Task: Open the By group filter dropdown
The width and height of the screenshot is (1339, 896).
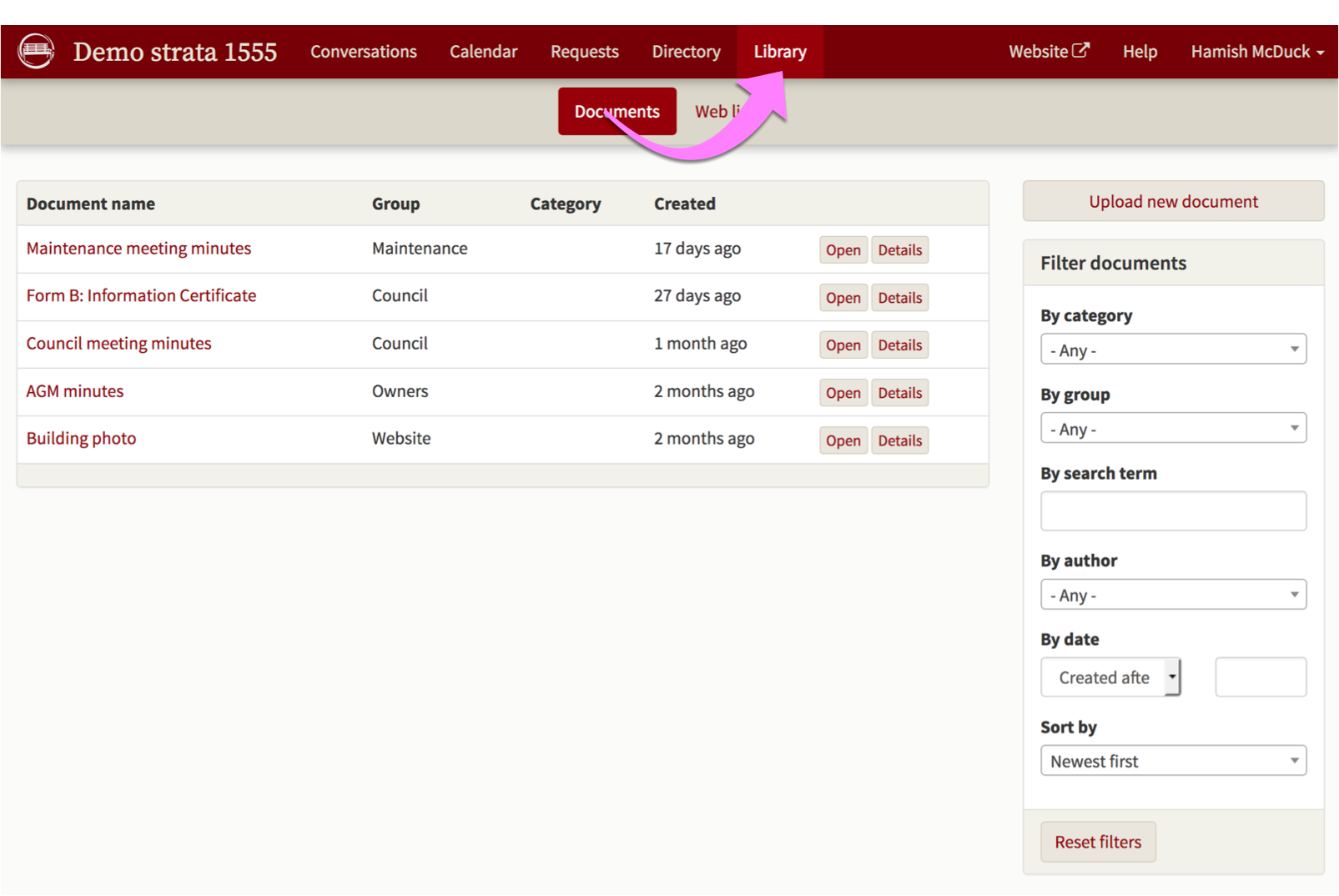Action: coord(1173,427)
